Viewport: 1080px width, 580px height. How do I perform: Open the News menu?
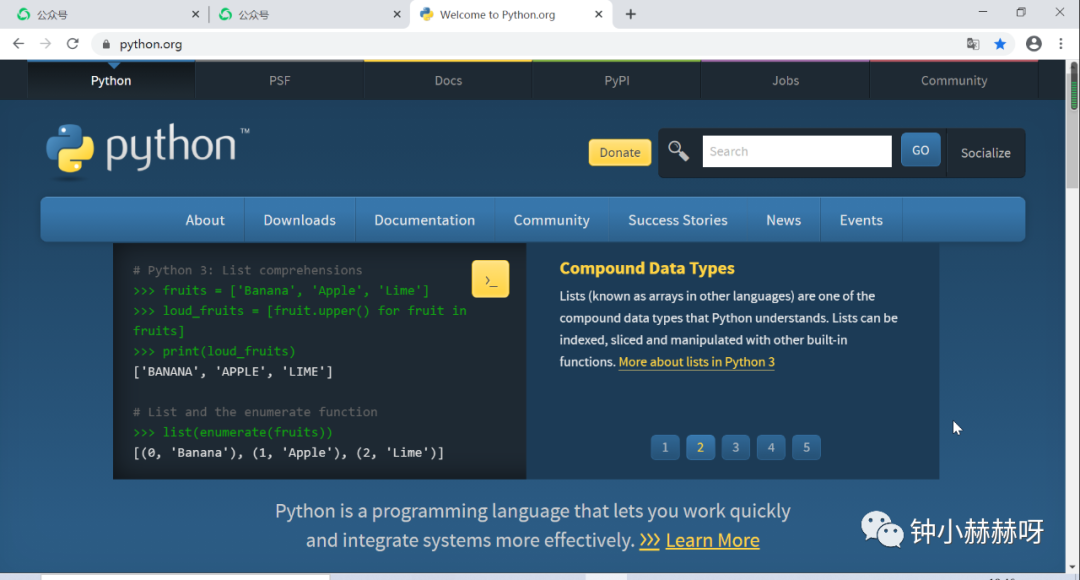[x=784, y=220]
